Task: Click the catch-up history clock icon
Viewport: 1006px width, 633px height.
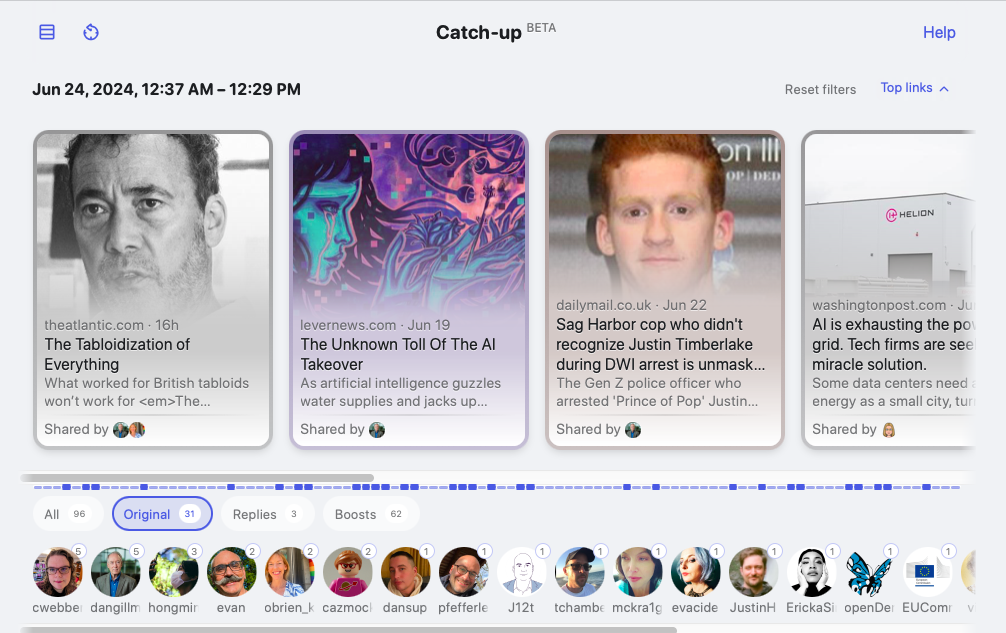Action: pos(91,32)
